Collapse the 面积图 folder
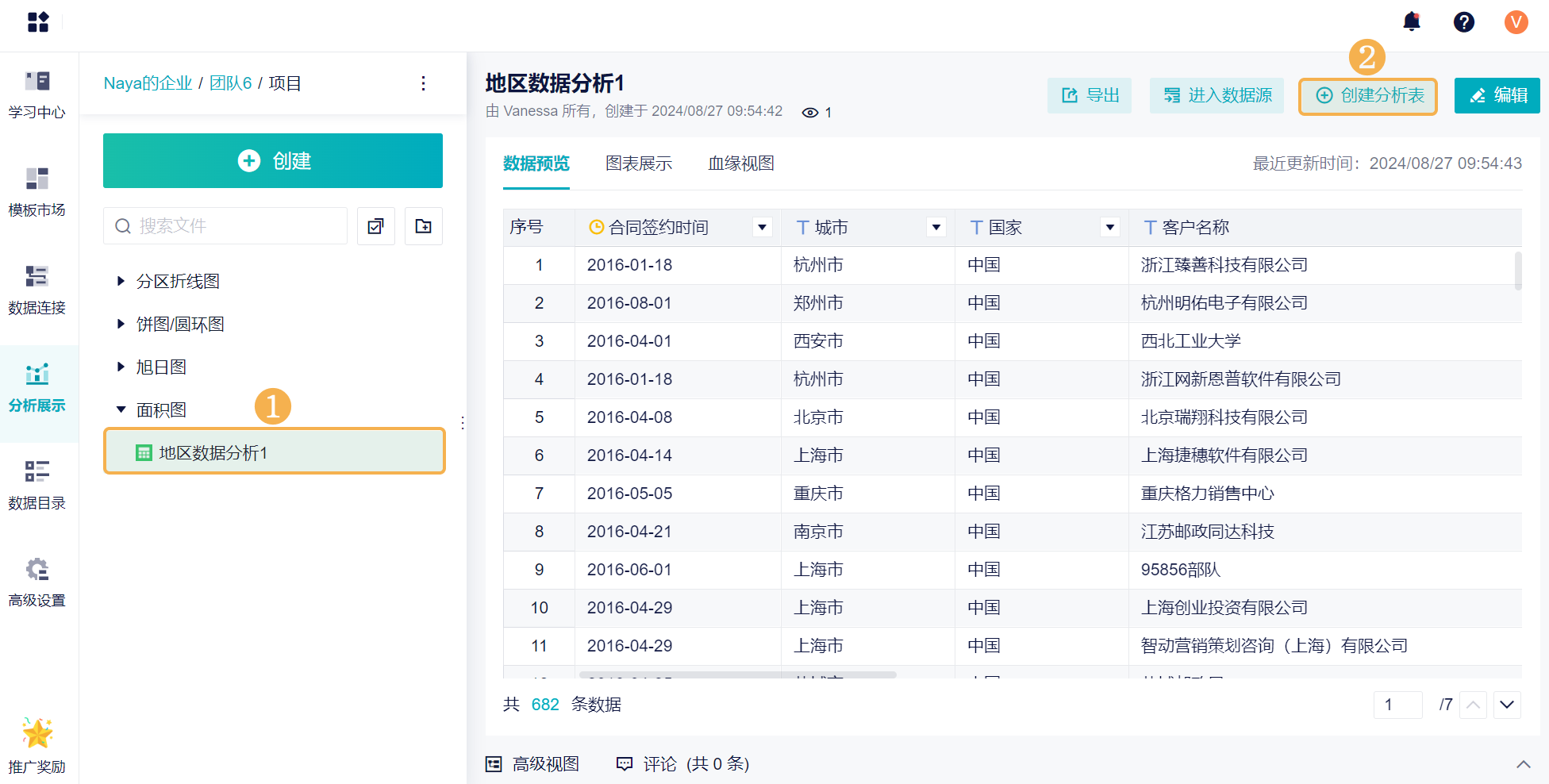The height and width of the screenshot is (784, 1549). coord(121,409)
